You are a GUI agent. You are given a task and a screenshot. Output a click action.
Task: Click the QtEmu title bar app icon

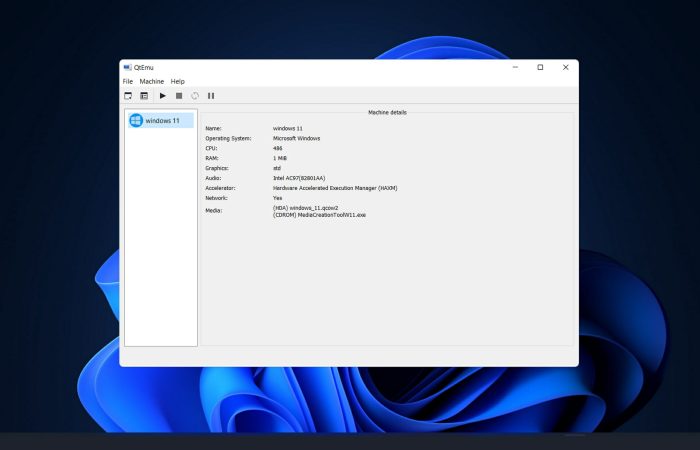point(128,67)
